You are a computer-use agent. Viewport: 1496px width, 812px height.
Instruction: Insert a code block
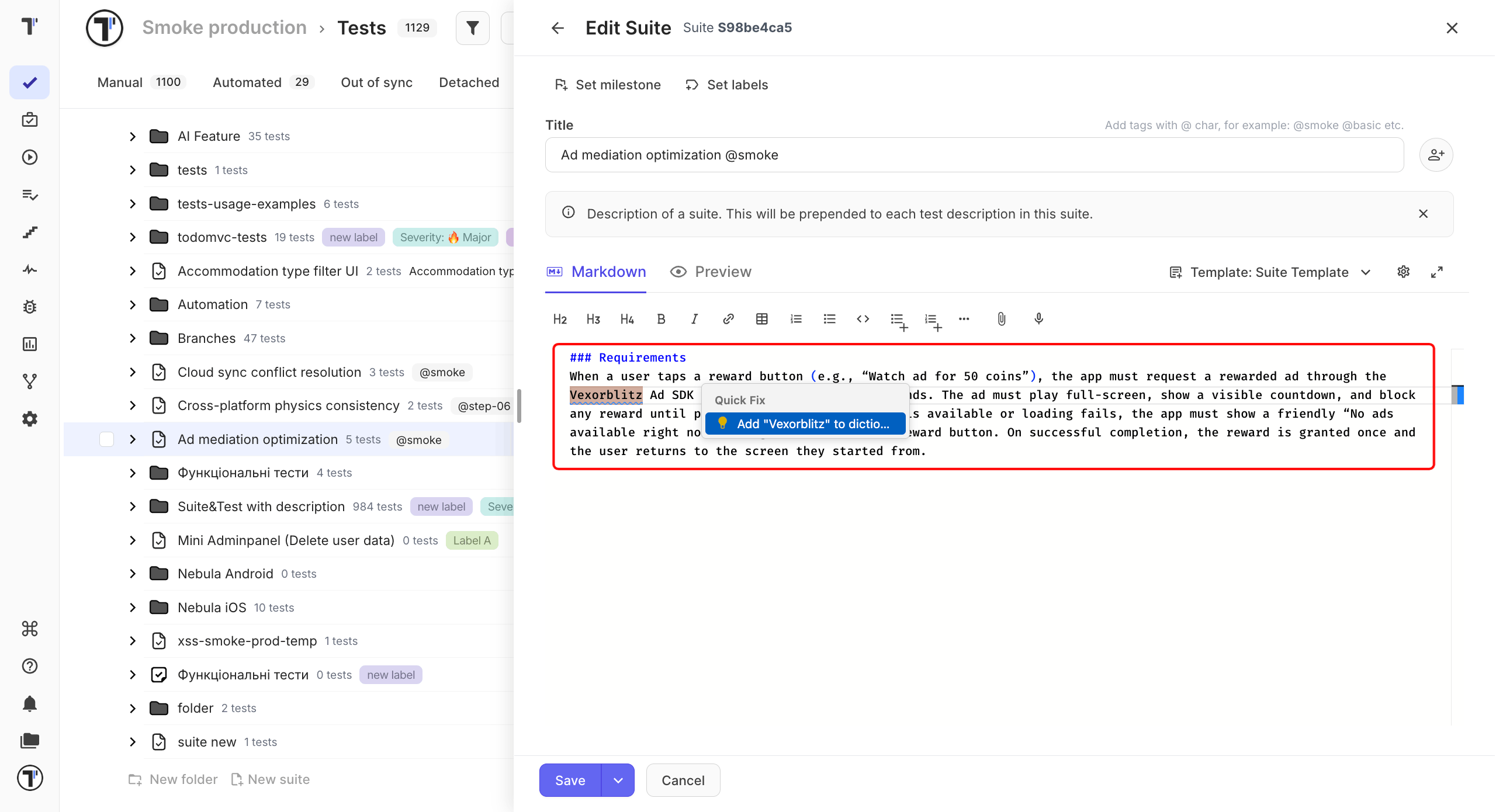[863, 319]
